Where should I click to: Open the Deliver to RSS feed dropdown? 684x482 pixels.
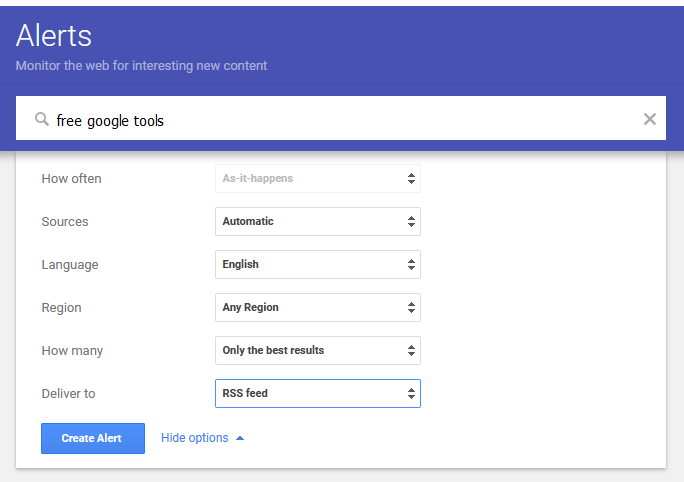pyautogui.click(x=318, y=393)
